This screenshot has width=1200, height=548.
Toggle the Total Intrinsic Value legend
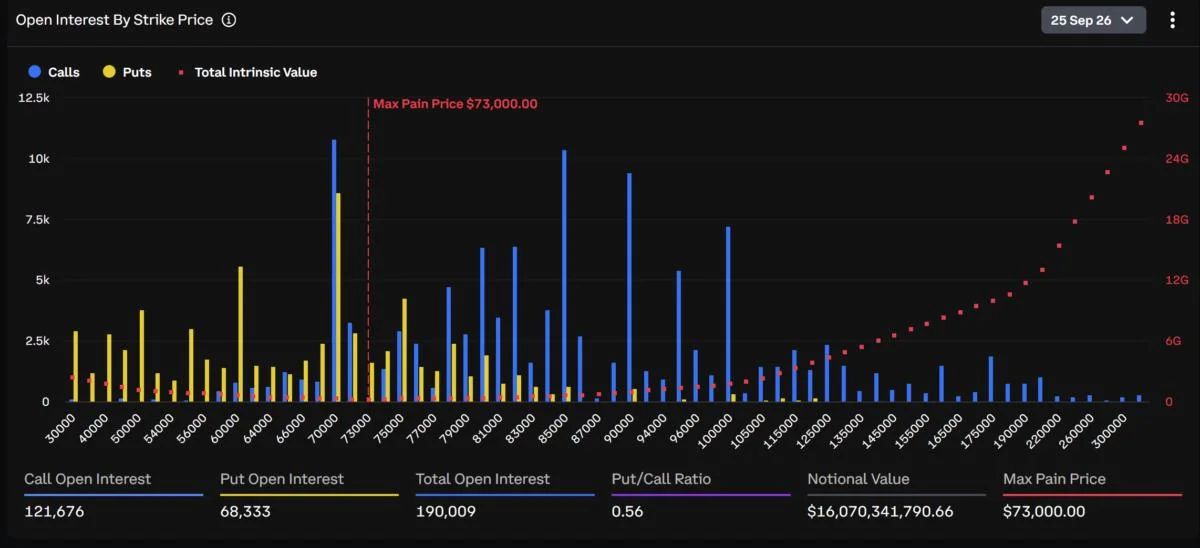click(247, 72)
